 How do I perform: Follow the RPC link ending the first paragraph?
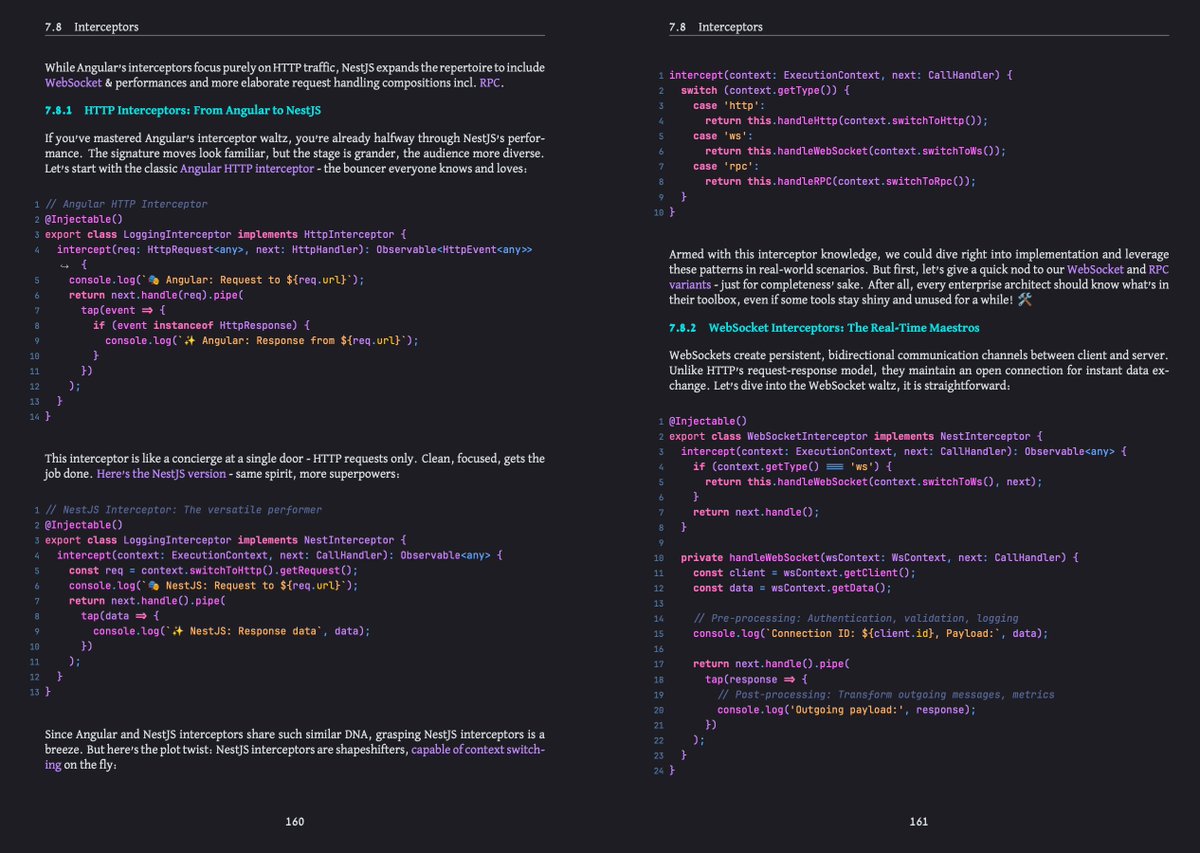pyautogui.click(x=491, y=82)
